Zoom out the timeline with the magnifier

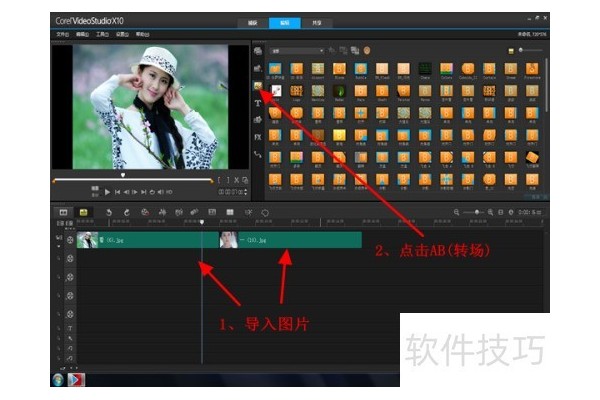pos(457,212)
